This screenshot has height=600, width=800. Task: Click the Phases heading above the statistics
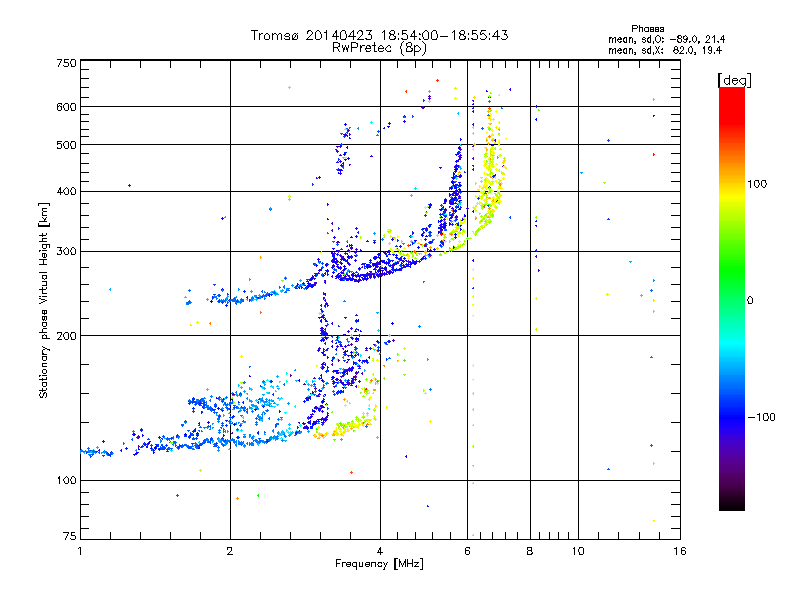pos(647,29)
